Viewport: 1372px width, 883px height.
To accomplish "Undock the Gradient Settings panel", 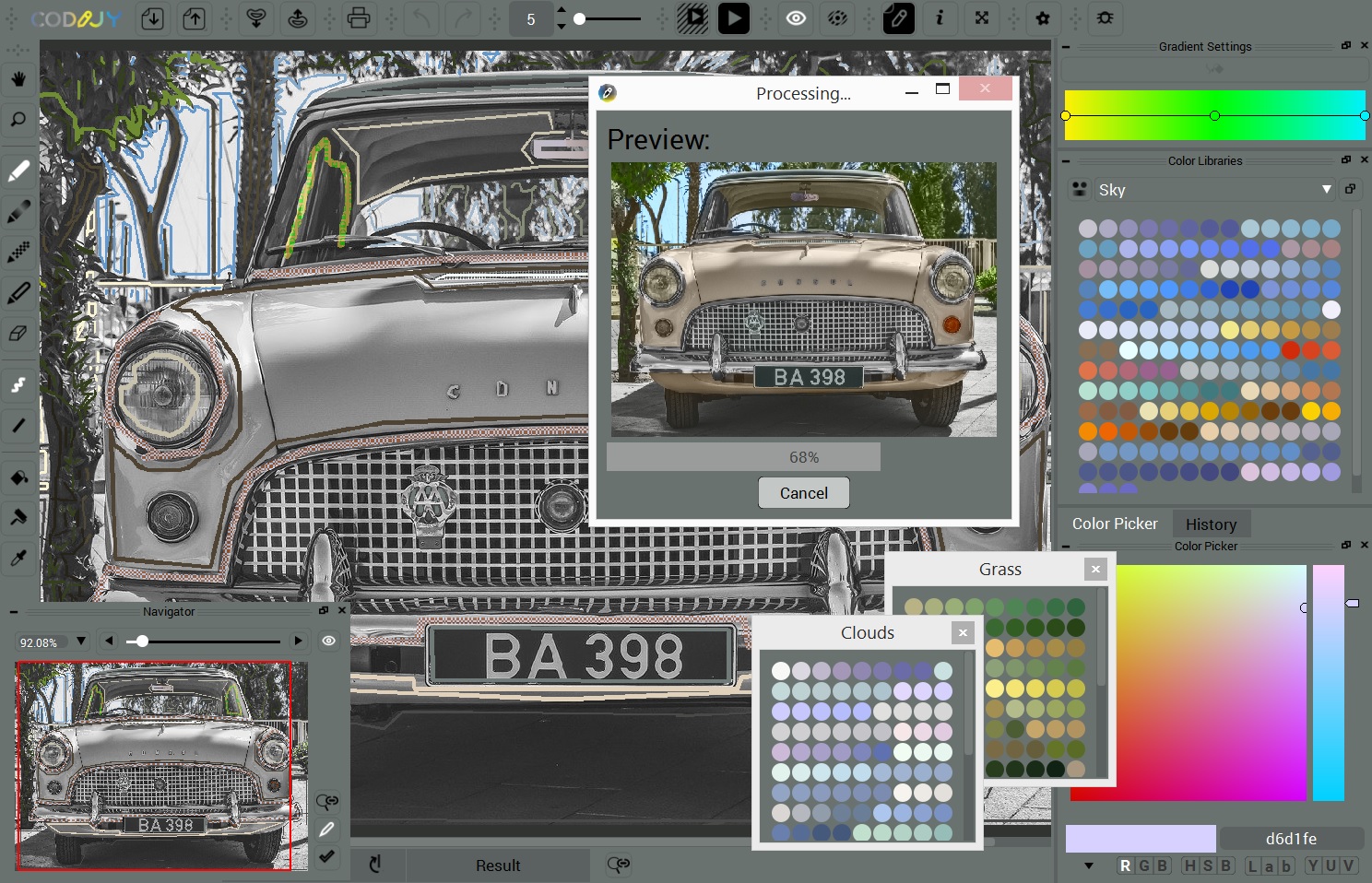I will 1346,45.
